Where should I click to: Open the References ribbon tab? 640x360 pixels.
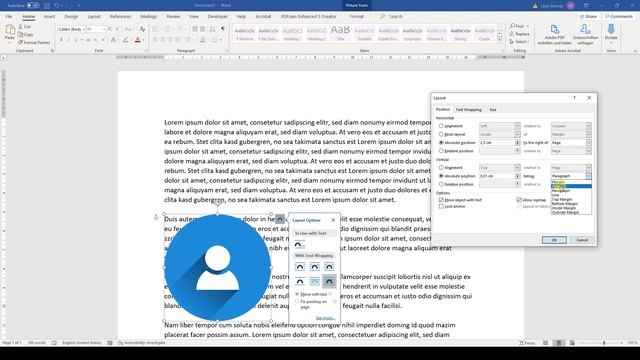click(x=120, y=16)
